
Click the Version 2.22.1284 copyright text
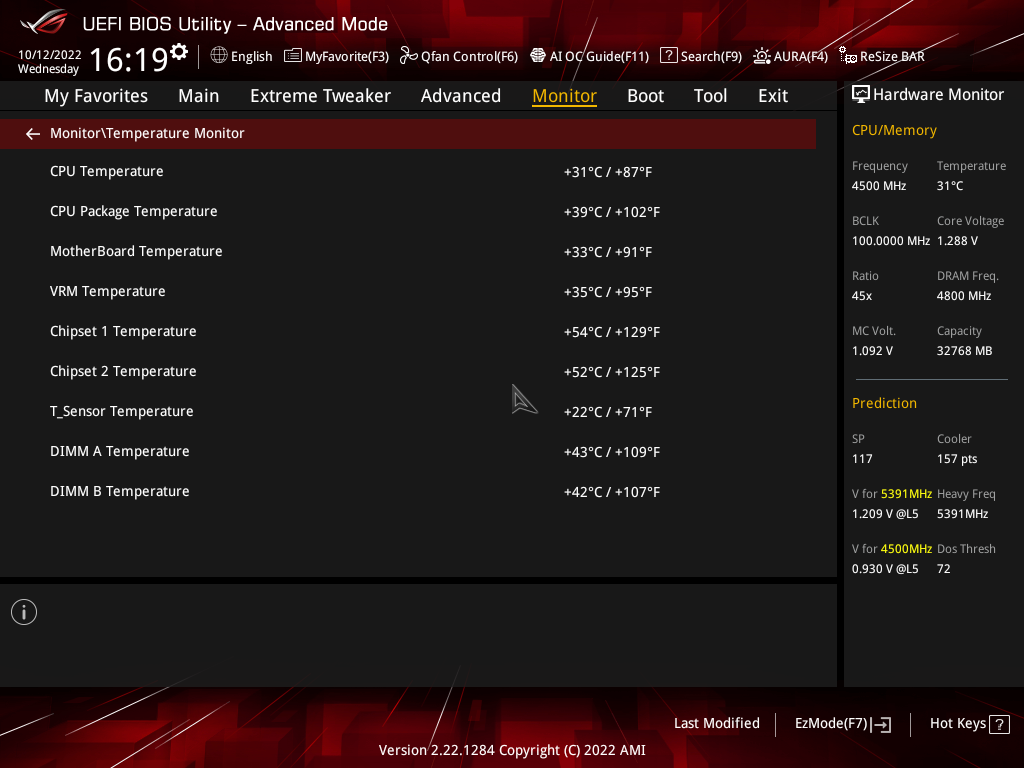click(512, 750)
